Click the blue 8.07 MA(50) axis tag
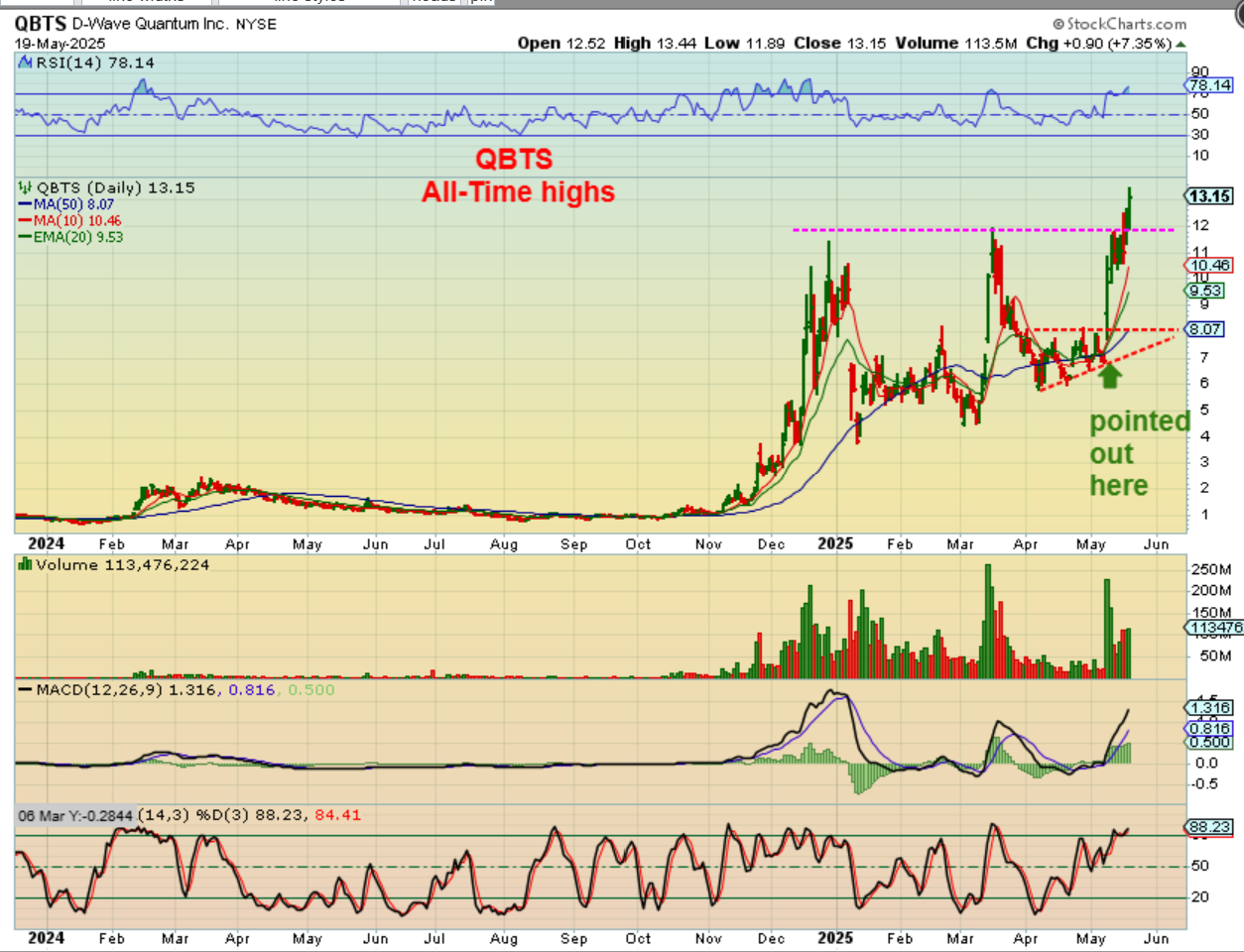 (1205, 329)
